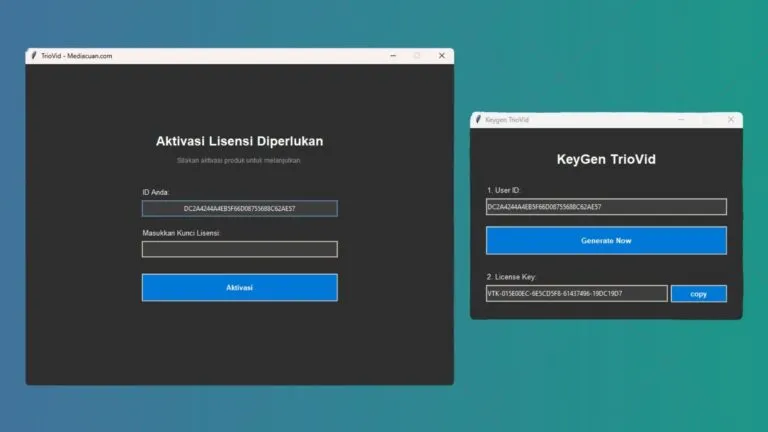Click the Generate Now button
This screenshot has height=432, width=768.
coord(606,241)
